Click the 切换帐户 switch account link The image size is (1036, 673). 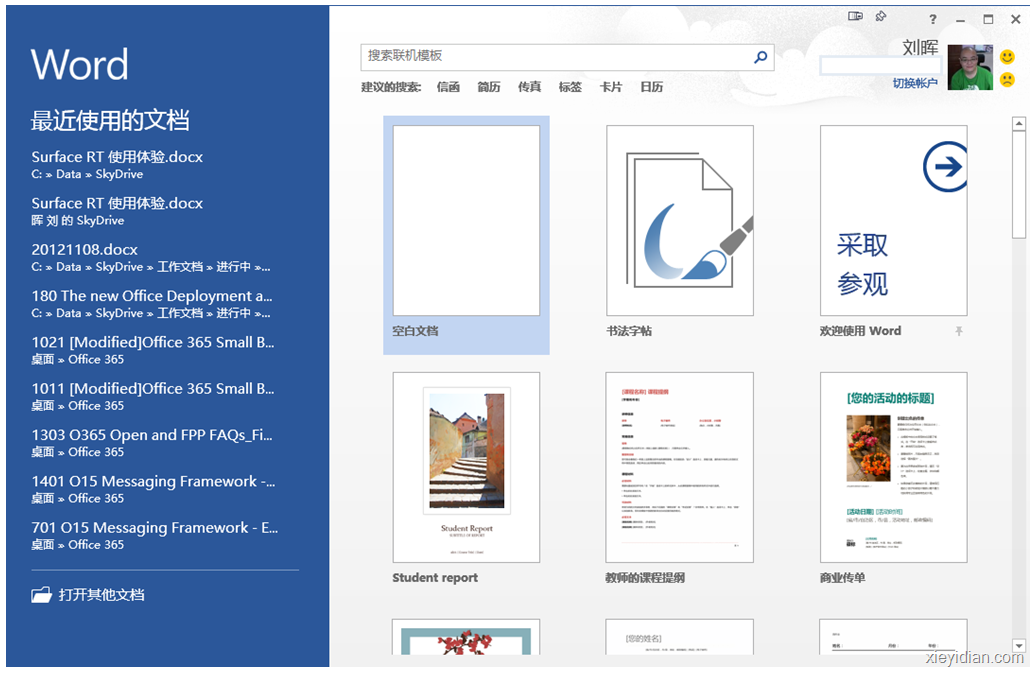[915, 83]
